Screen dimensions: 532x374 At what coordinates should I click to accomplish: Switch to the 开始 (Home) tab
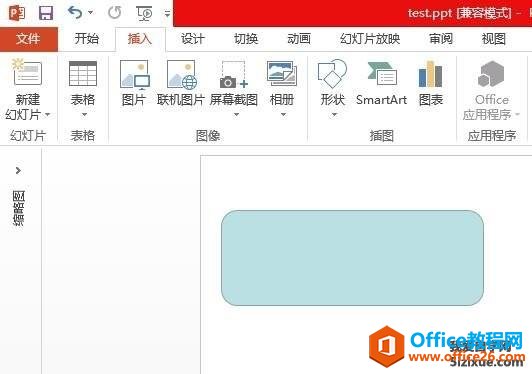87,39
